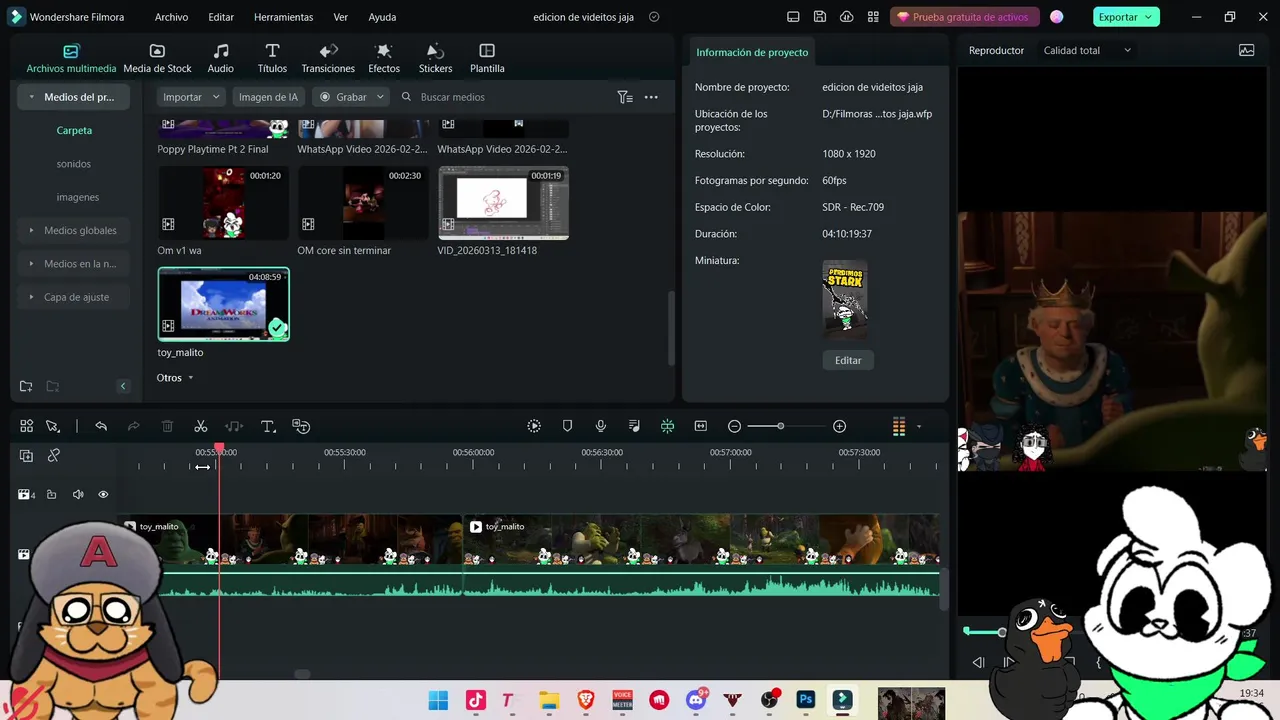Open the Archivo menu
Image resolution: width=1280 pixels, height=720 pixels.
coord(171,17)
